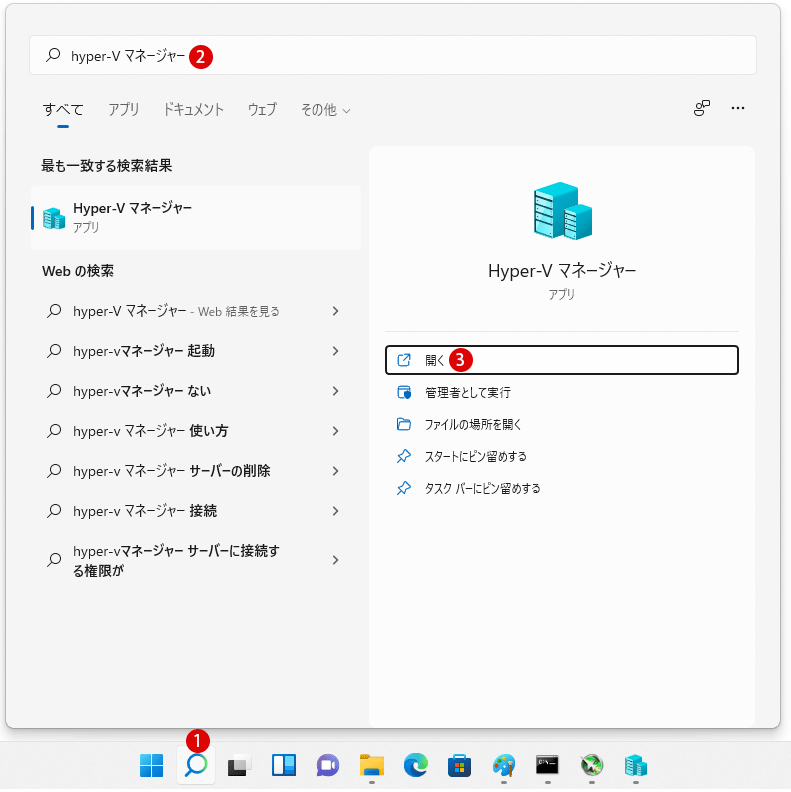The width and height of the screenshot is (791, 792).
Task: Choose 管理者として実行
Action: coord(562,392)
